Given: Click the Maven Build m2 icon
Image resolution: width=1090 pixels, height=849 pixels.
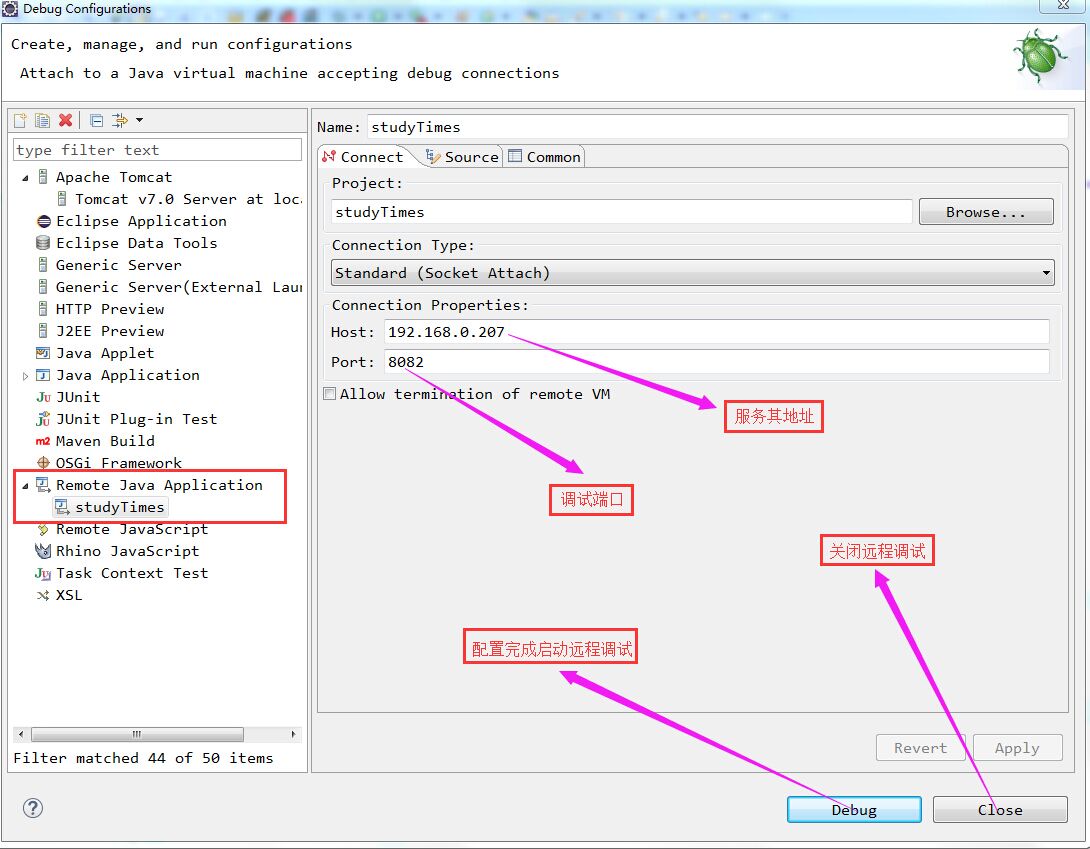Looking at the screenshot, I should tap(43, 442).
